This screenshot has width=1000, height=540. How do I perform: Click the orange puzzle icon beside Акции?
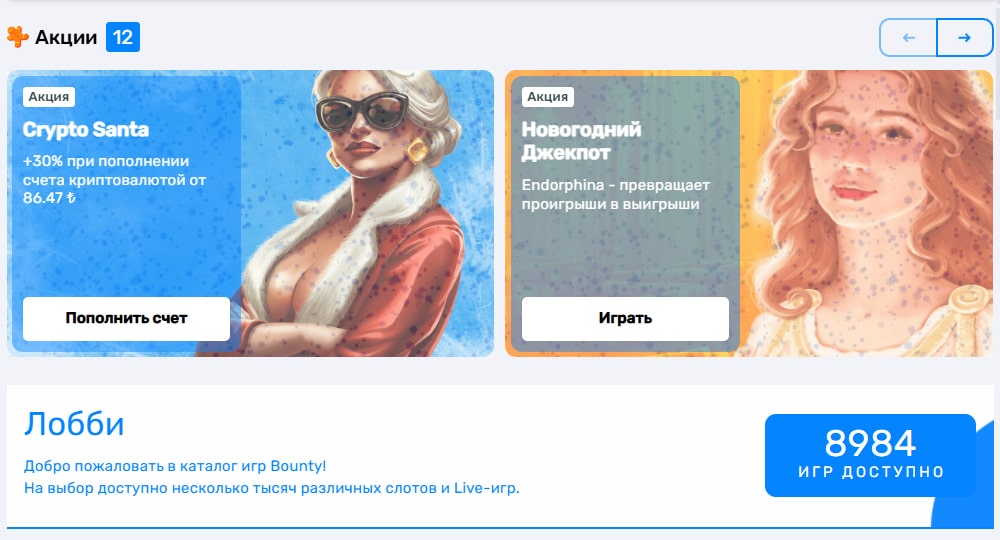coord(18,37)
